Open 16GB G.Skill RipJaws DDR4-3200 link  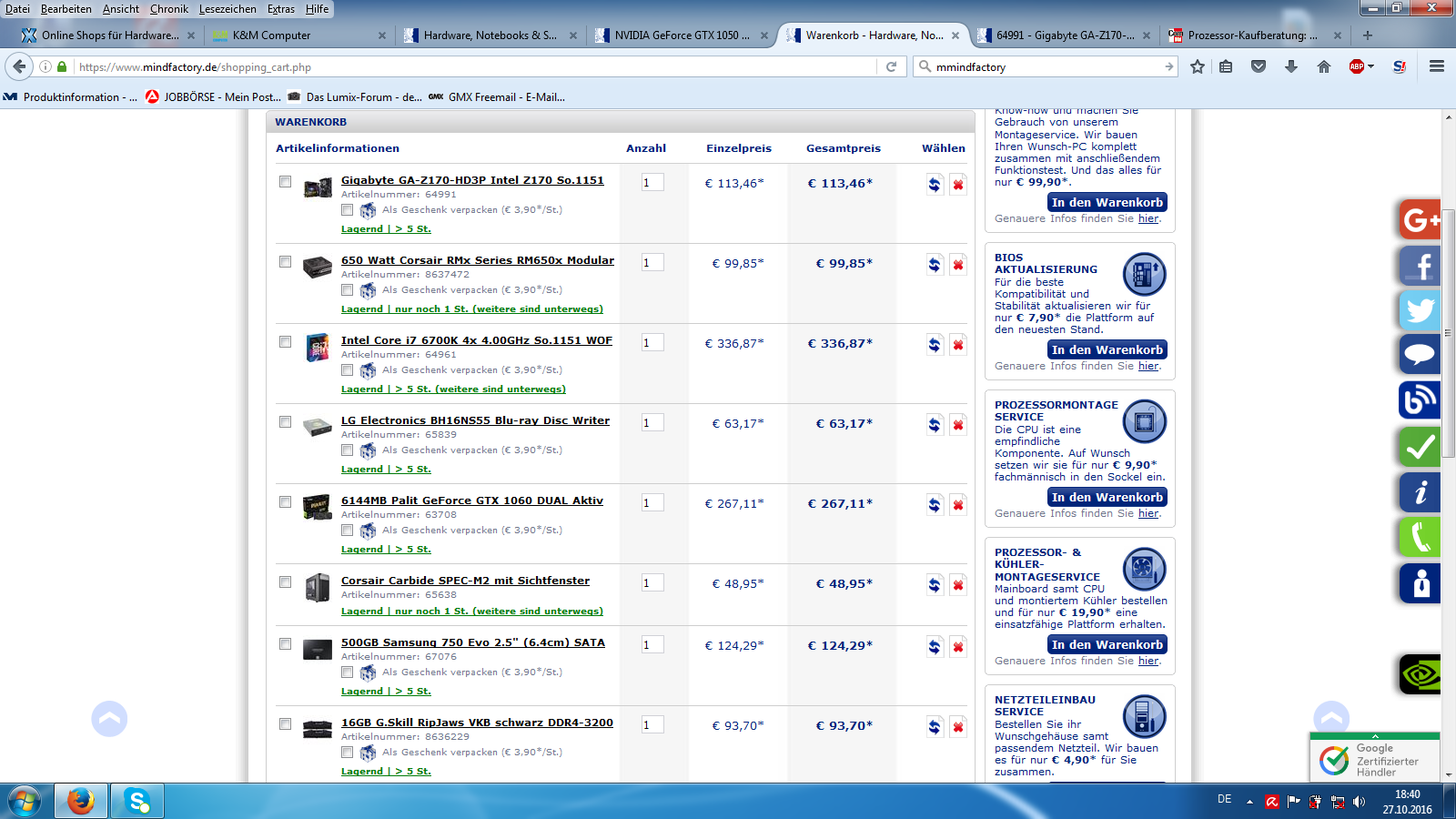click(x=477, y=723)
